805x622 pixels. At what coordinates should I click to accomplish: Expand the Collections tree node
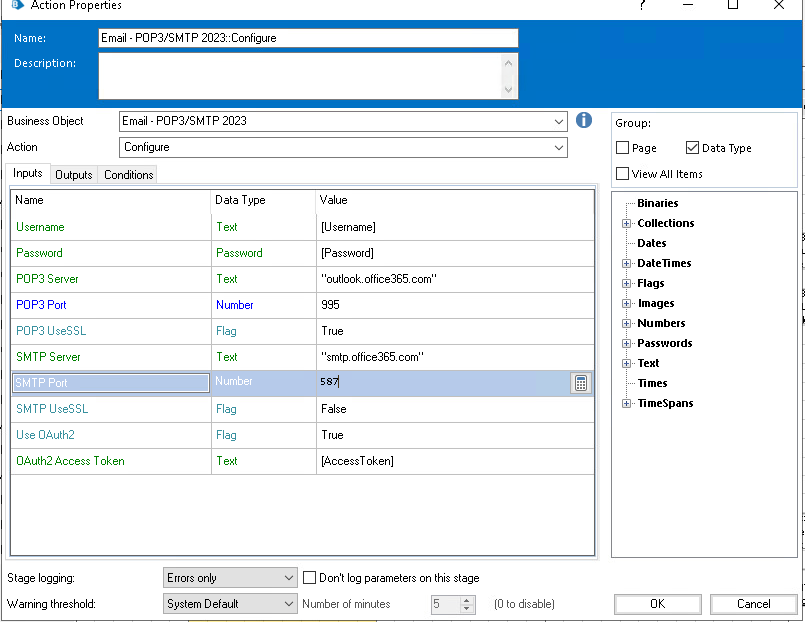[626, 224]
